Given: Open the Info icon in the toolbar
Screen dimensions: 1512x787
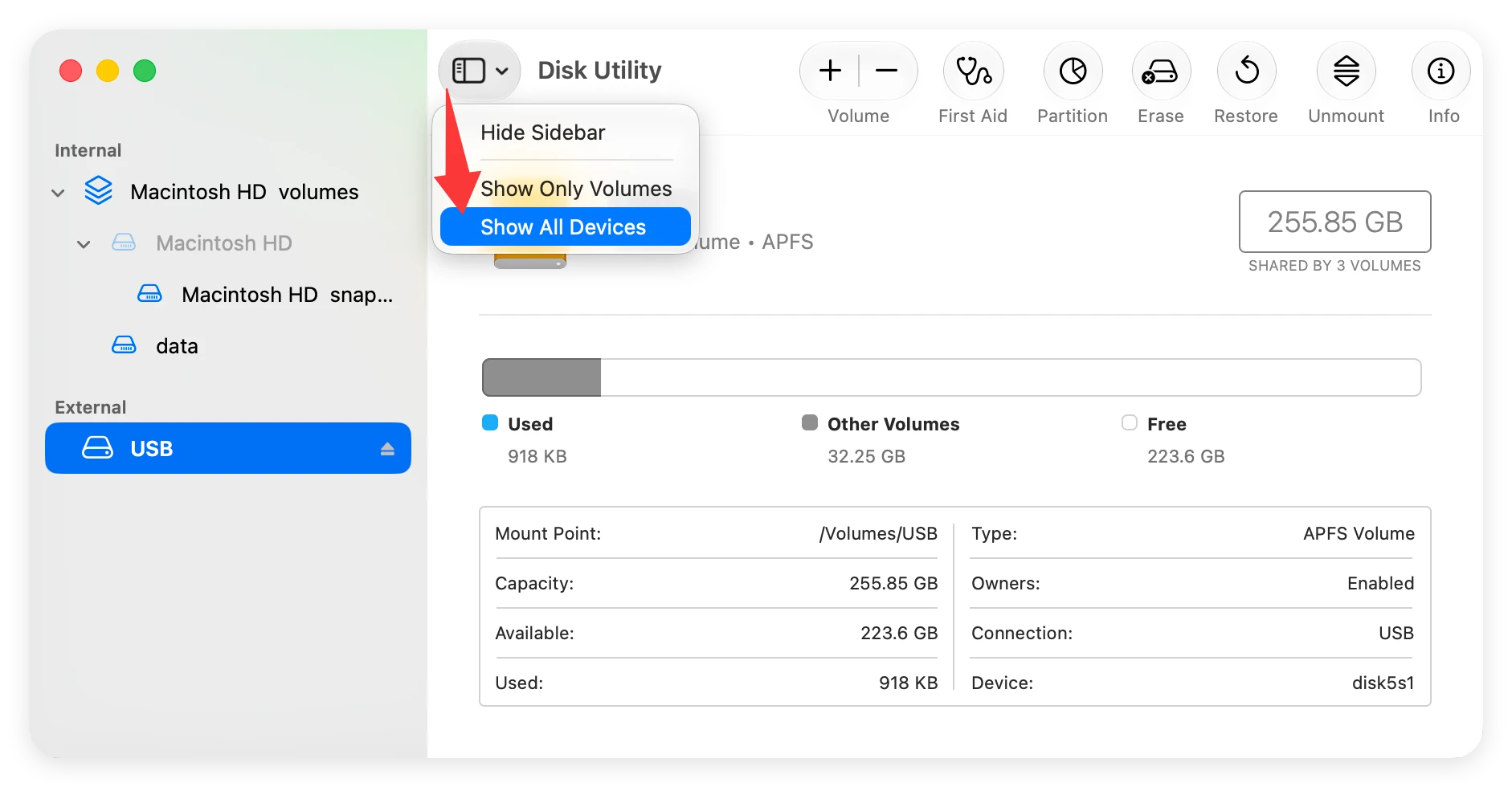Looking at the screenshot, I should (x=1441, y=71).
